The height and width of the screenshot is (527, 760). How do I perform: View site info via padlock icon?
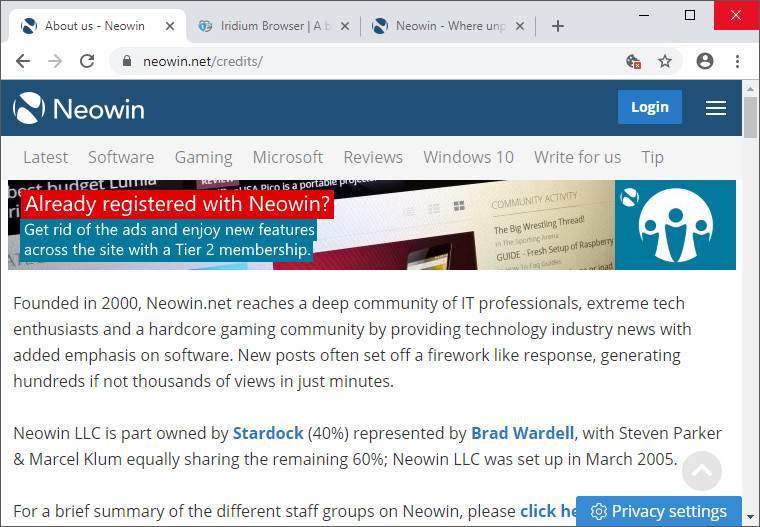[127, 61]
